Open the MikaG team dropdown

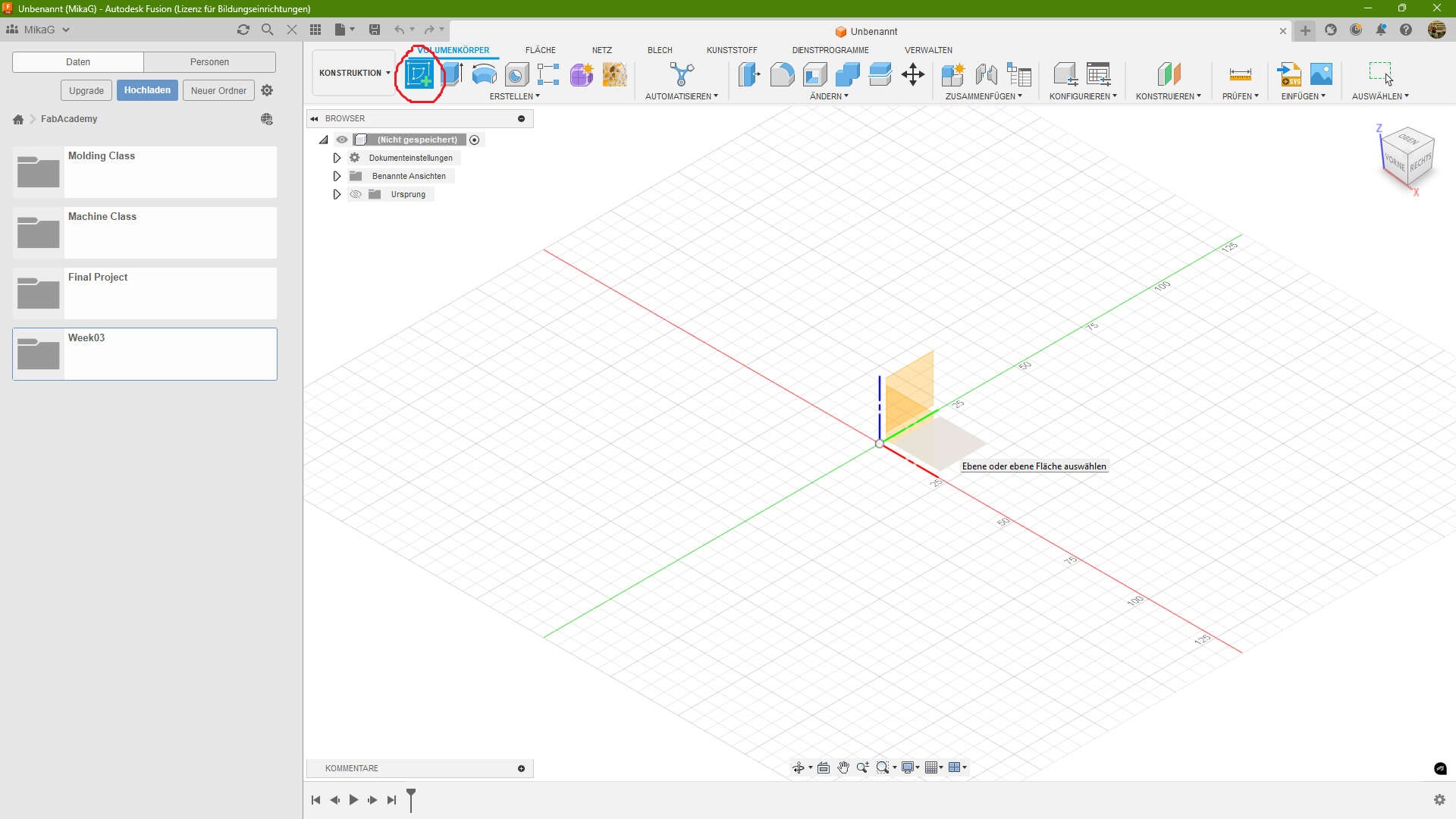38,30
